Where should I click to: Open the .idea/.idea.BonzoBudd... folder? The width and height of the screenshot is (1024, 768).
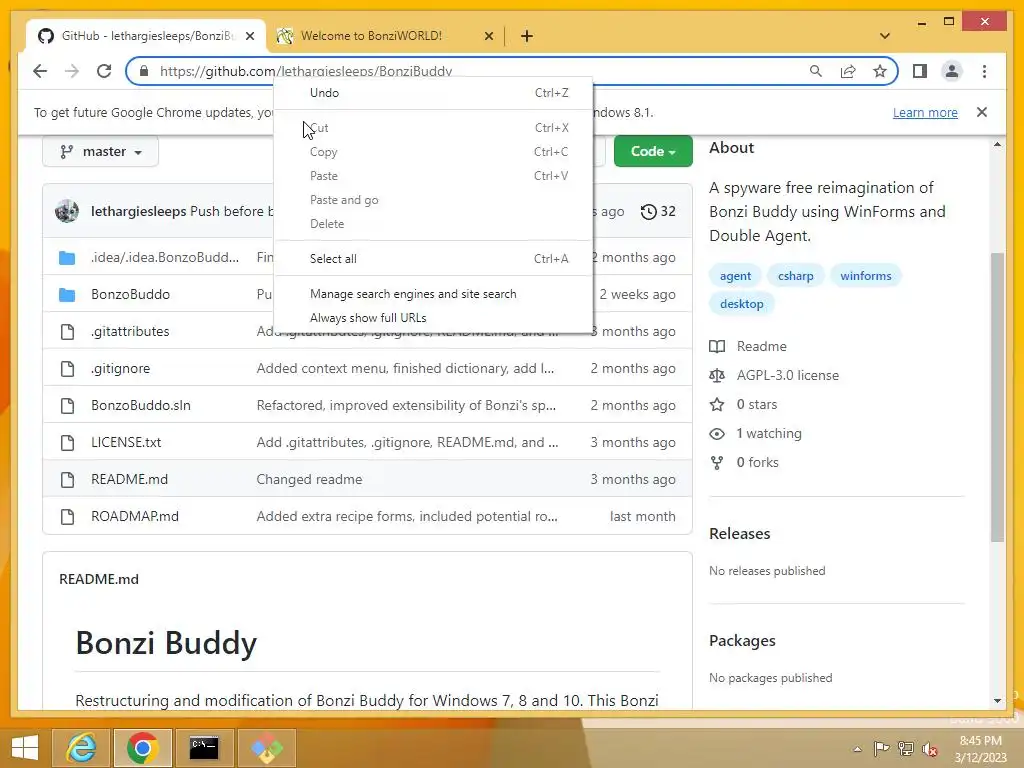click(x=165, y=257)
